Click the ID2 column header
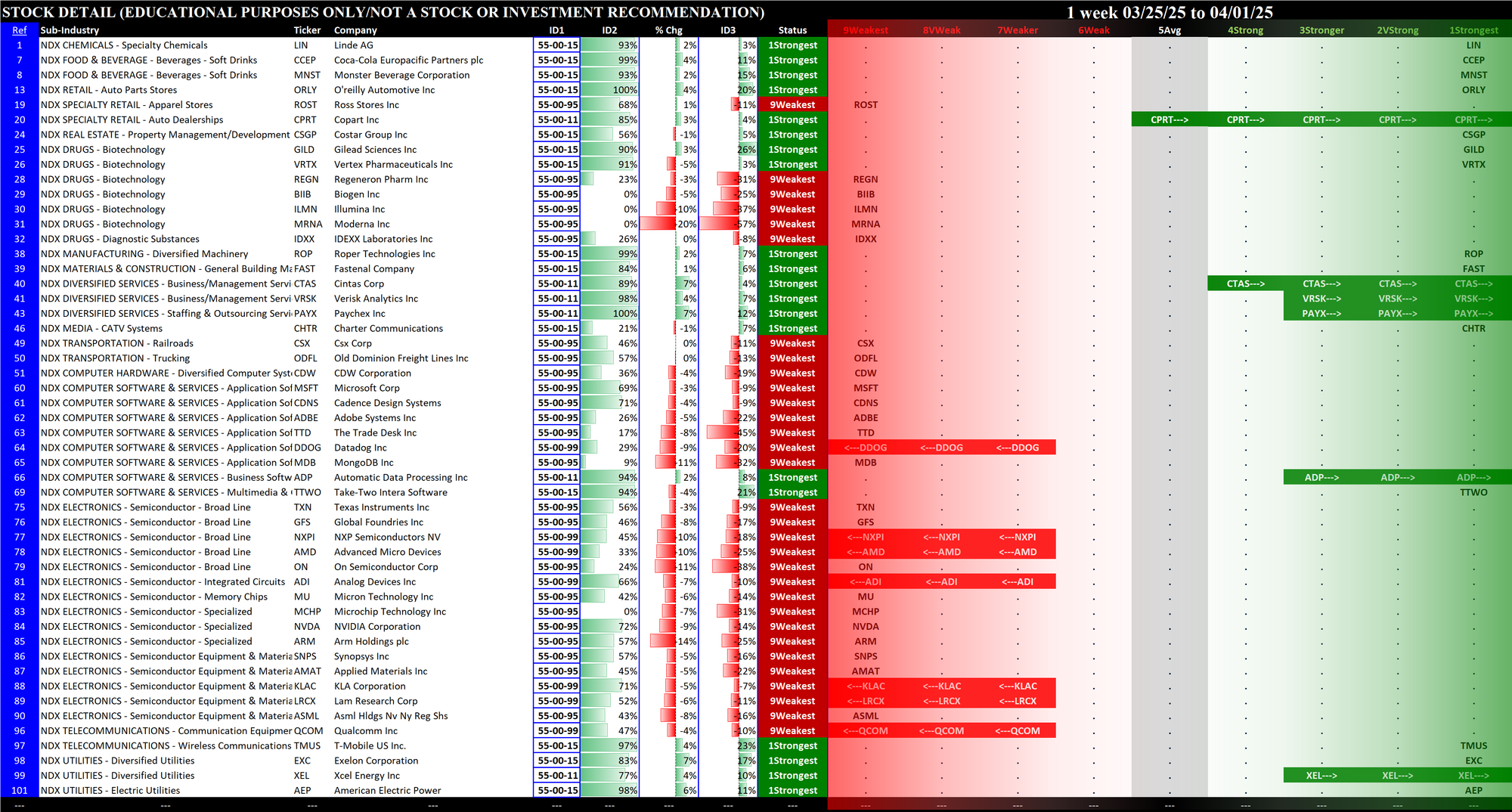This screenshot has height=812, width=1512. [x=609, y=30]
